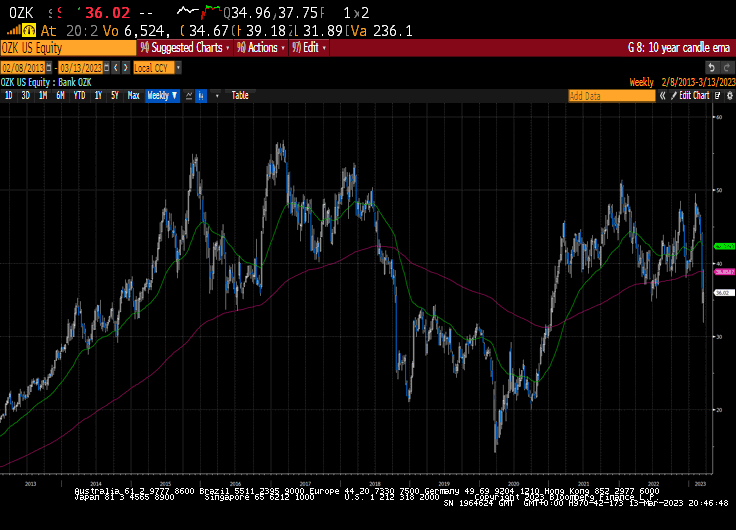Viewport: 736px width, 530px height.
Task: Switch to line chart style
Action: click(x=189, y=96)
